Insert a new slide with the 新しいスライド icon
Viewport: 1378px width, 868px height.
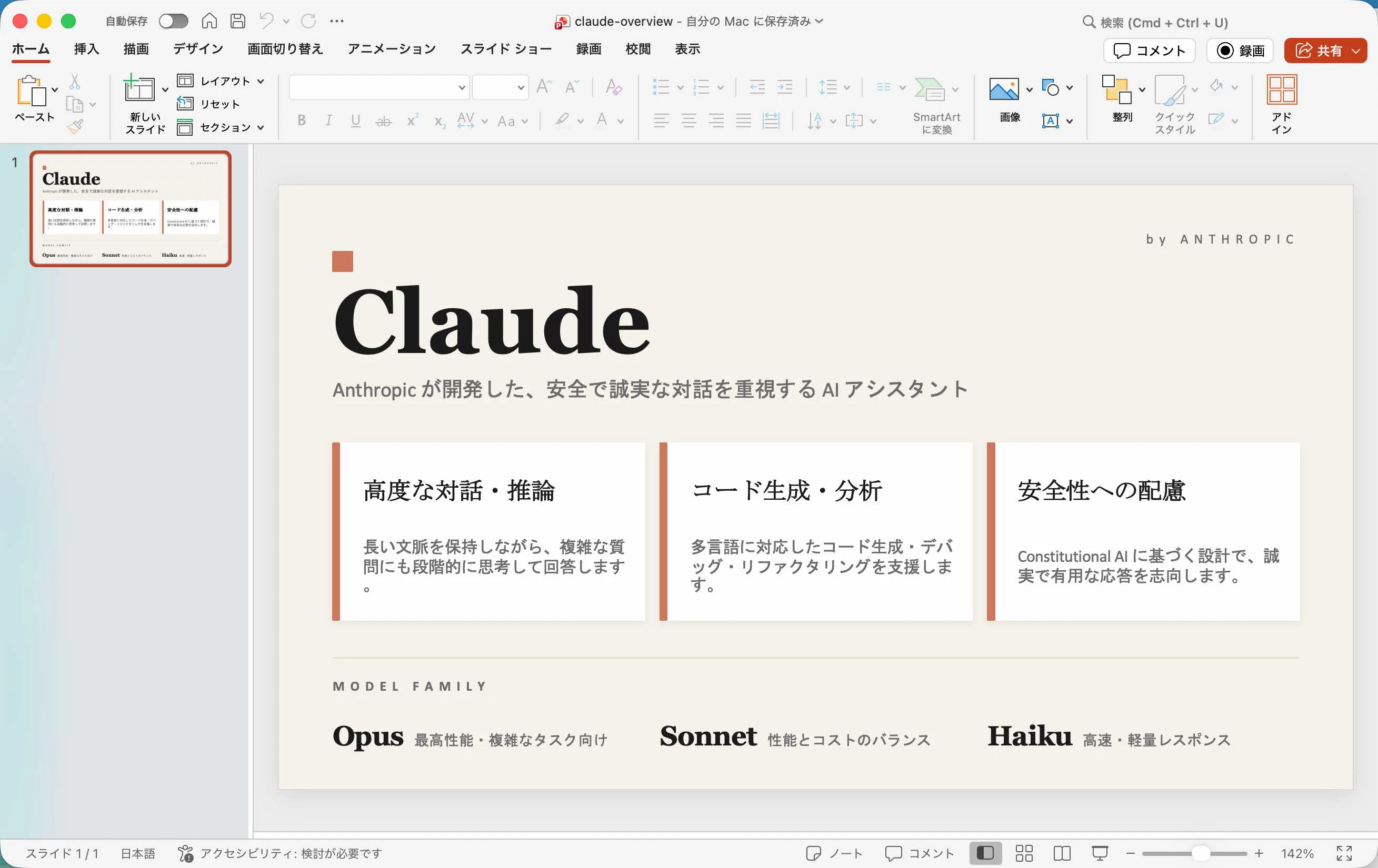pos(138,88)
